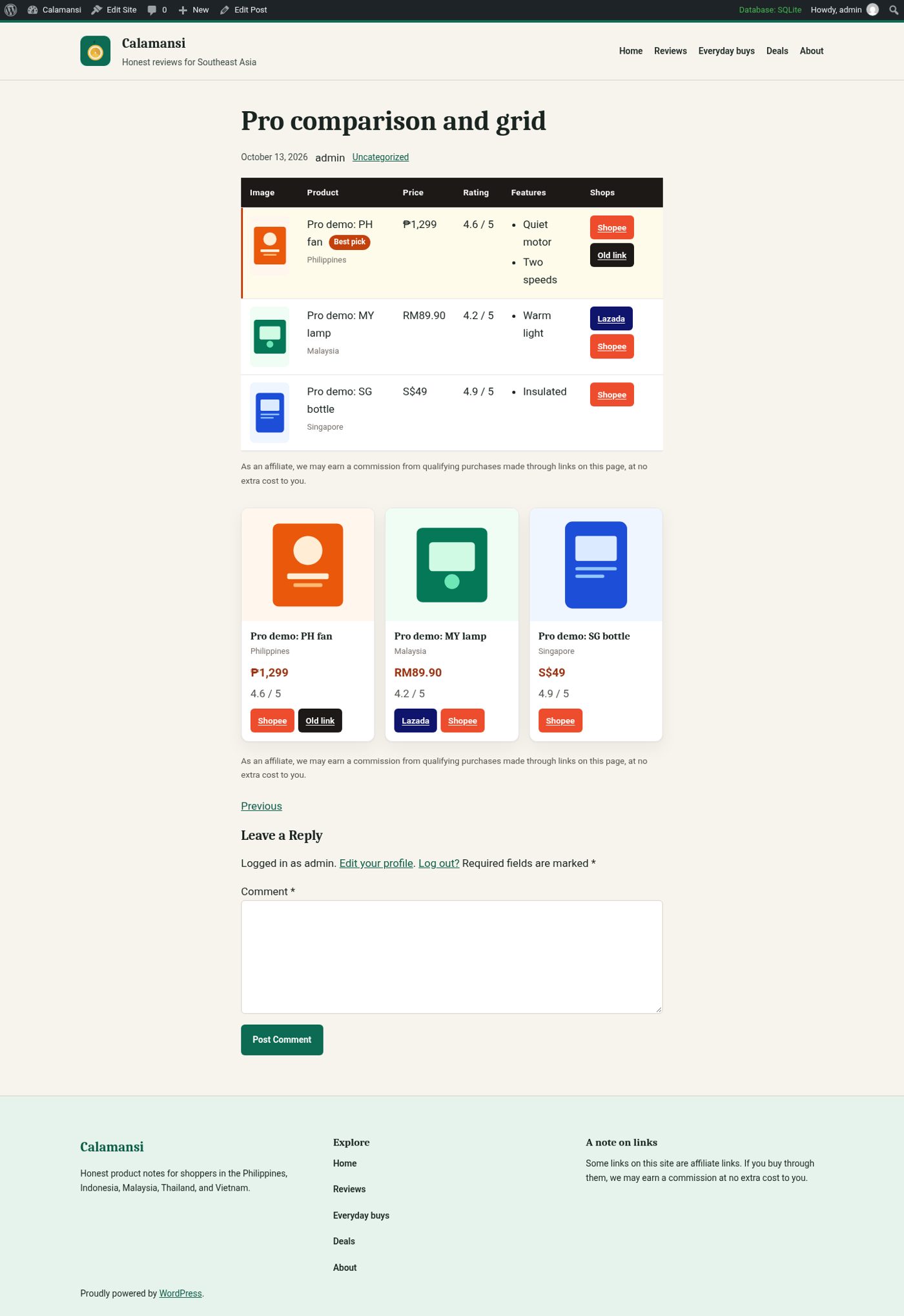Viewport: 904px width, 1316px height.
Task: Click PH fan image in the table
Action: click(x=270, y=245)
